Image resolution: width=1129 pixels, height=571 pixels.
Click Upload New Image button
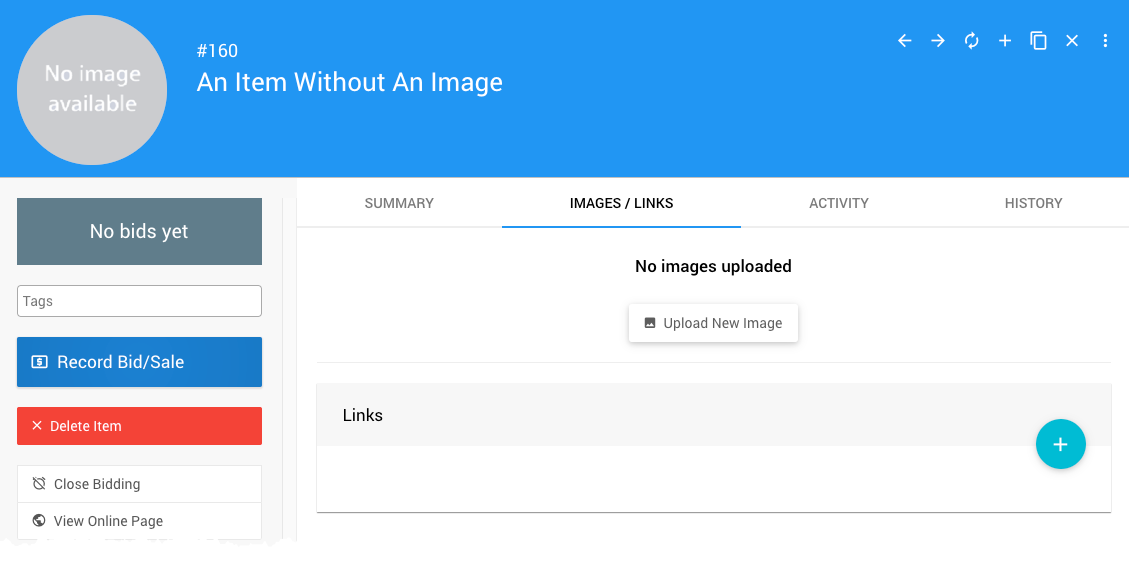click(713, 323)
